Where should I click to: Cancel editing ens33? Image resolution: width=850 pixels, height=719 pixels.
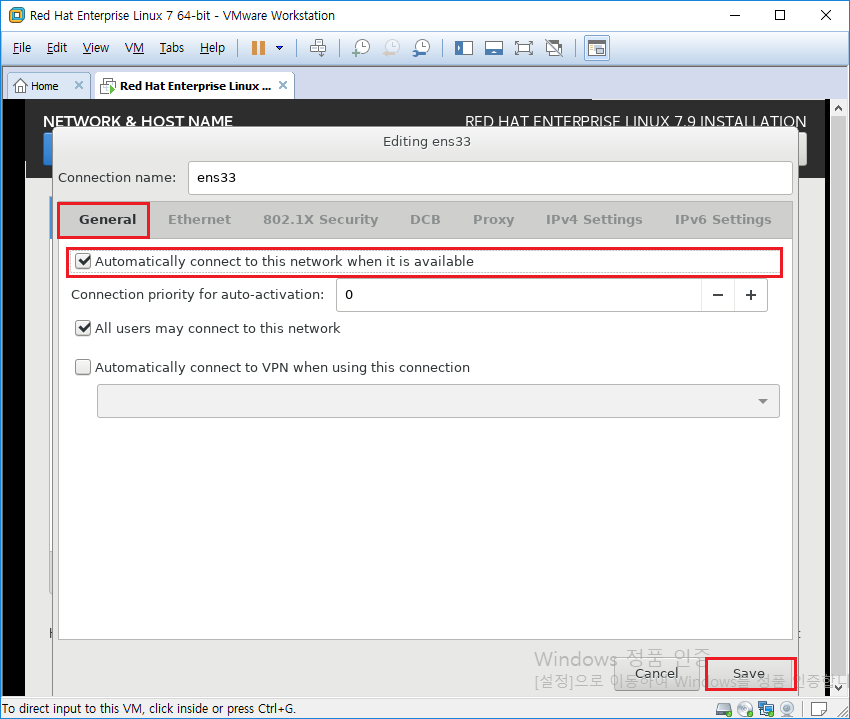tap(656, 674)
